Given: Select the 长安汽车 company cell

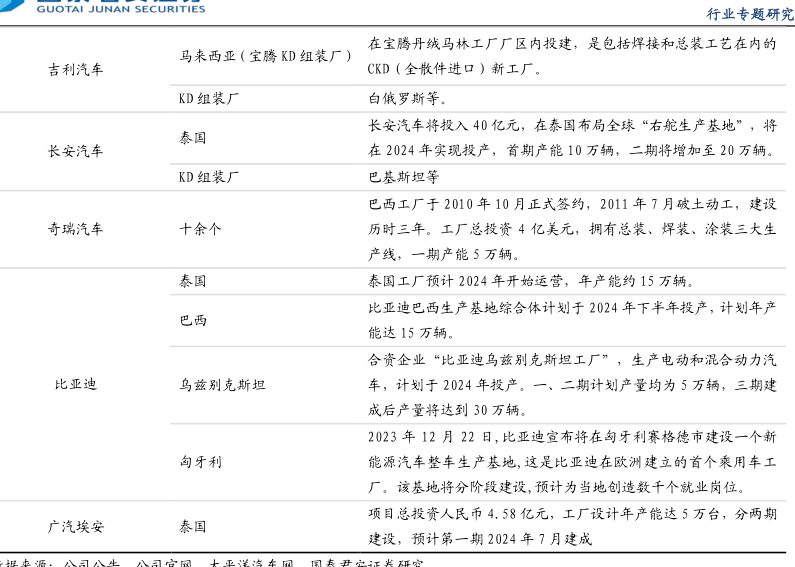Looking at the screenshot, I should coord(75,151).
